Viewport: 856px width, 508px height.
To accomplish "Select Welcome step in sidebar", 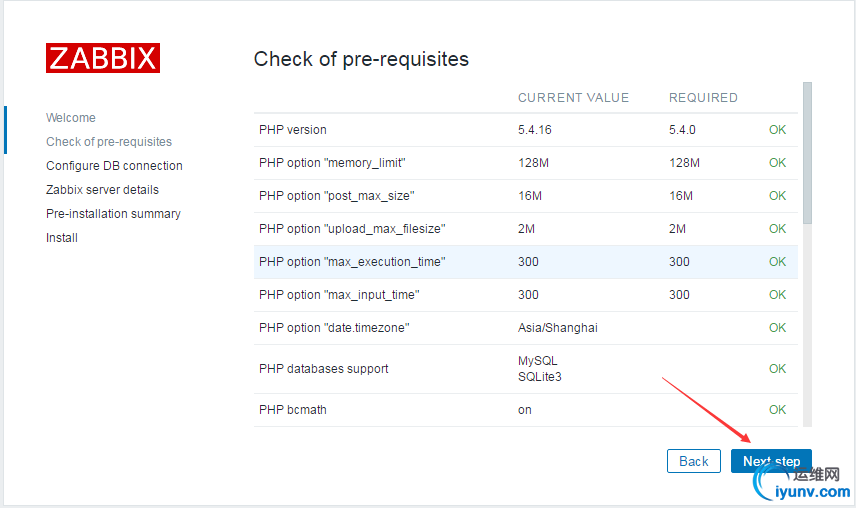I will click(x=70, y=118).
